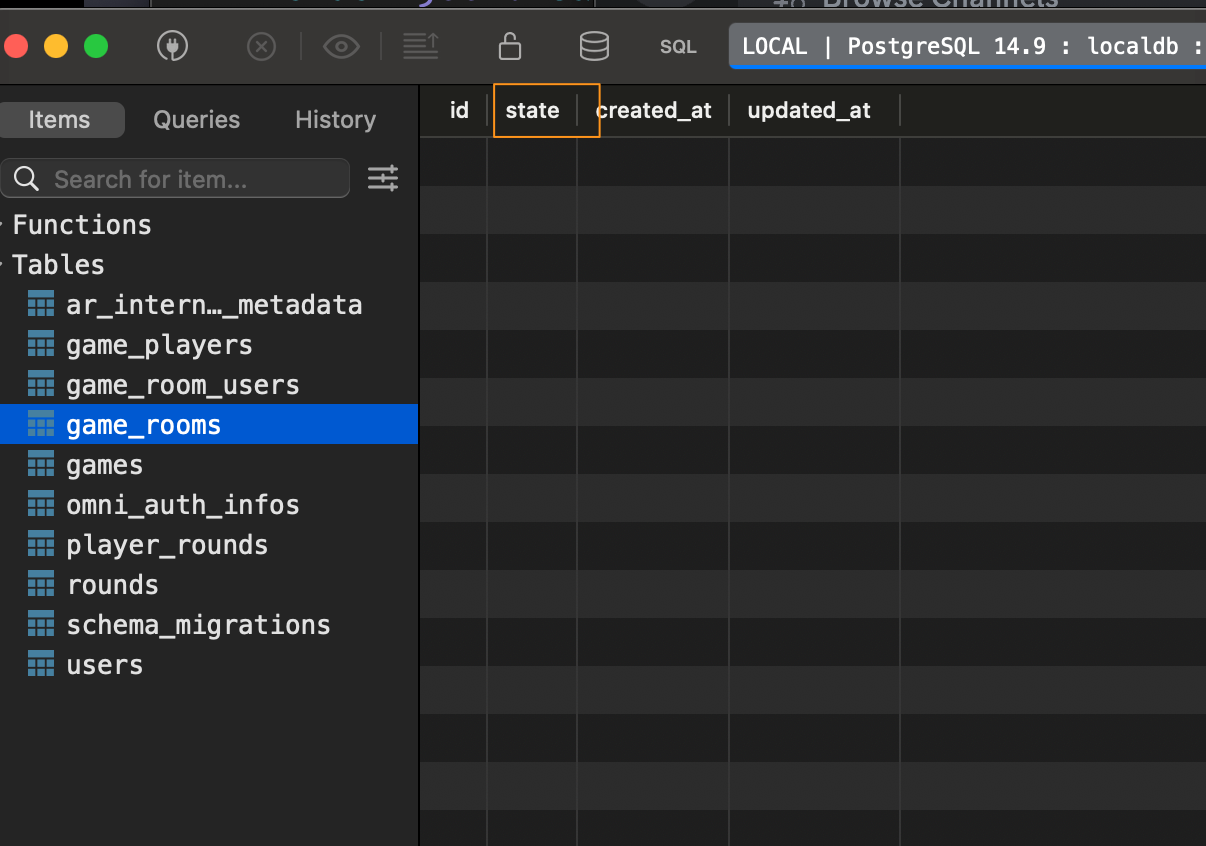Switch to the Queries tab
Screen dimensions: 1206x846
(196, 120)
